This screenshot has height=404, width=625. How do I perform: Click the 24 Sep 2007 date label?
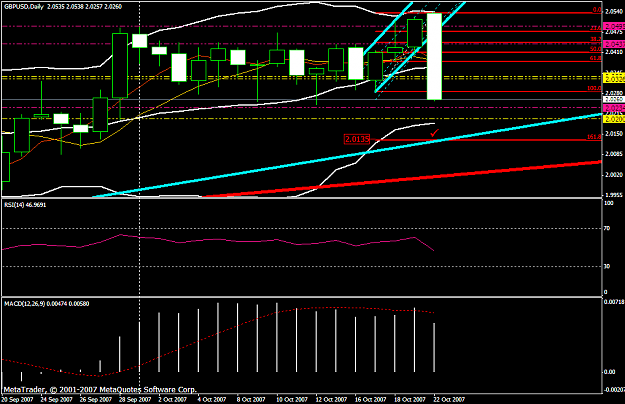[57, 399]
